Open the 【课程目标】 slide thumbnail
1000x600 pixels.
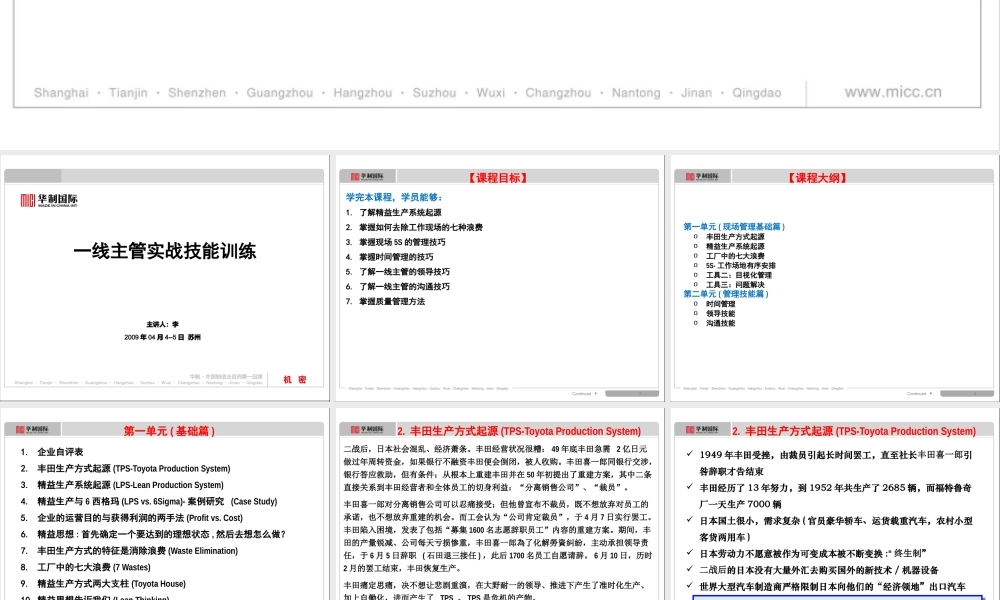[x=499, y=278]
